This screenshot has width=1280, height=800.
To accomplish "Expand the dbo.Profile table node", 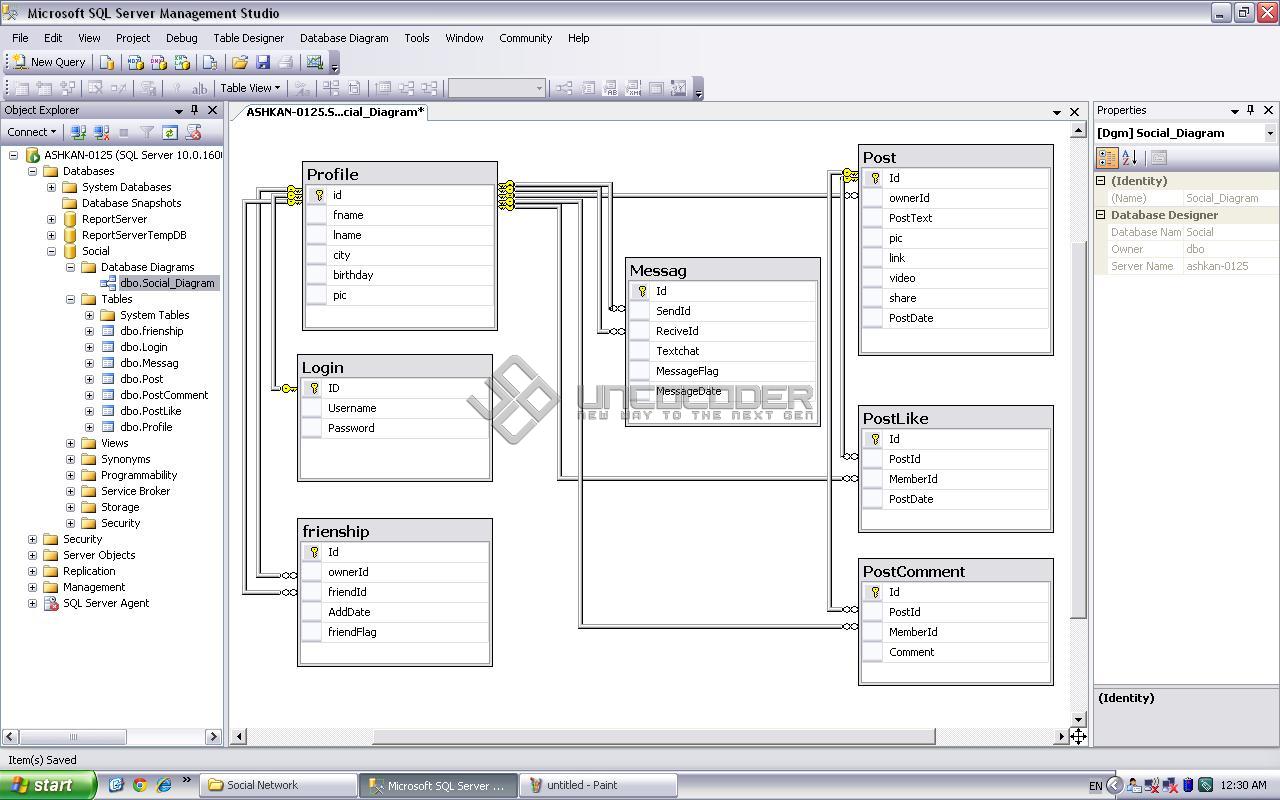I will click(89, 427).
